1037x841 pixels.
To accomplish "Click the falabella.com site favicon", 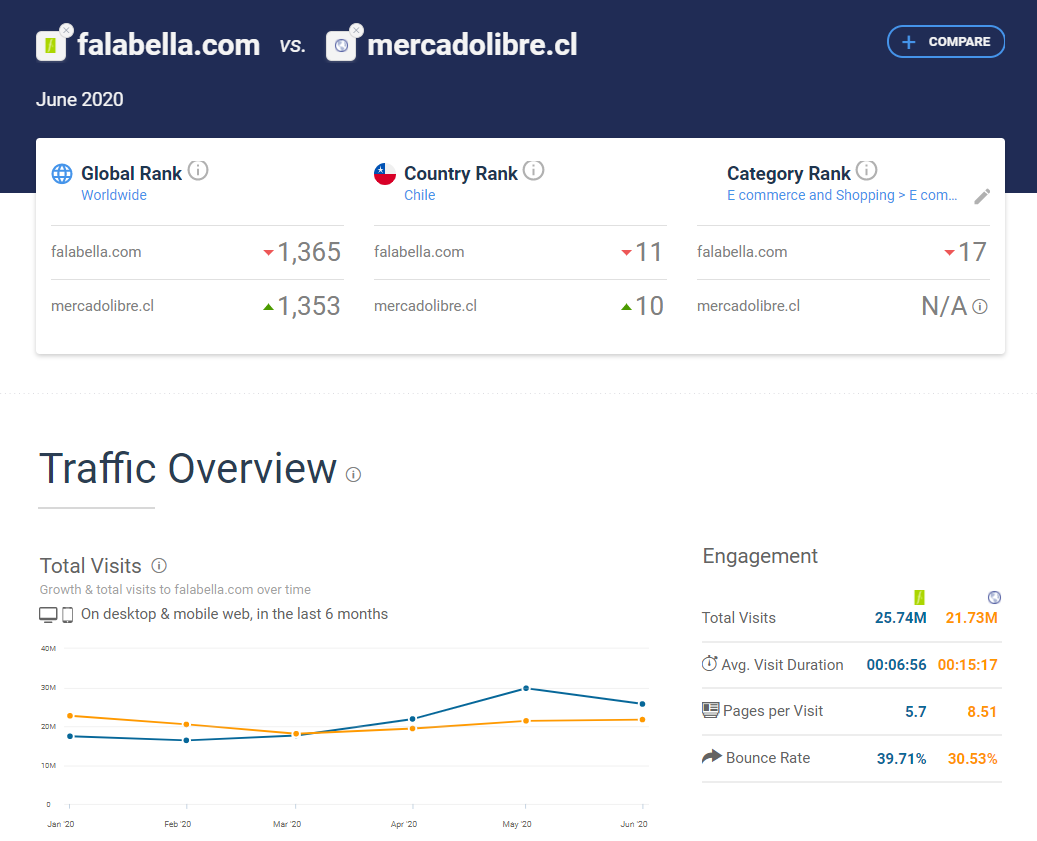I will coord(50,46).
